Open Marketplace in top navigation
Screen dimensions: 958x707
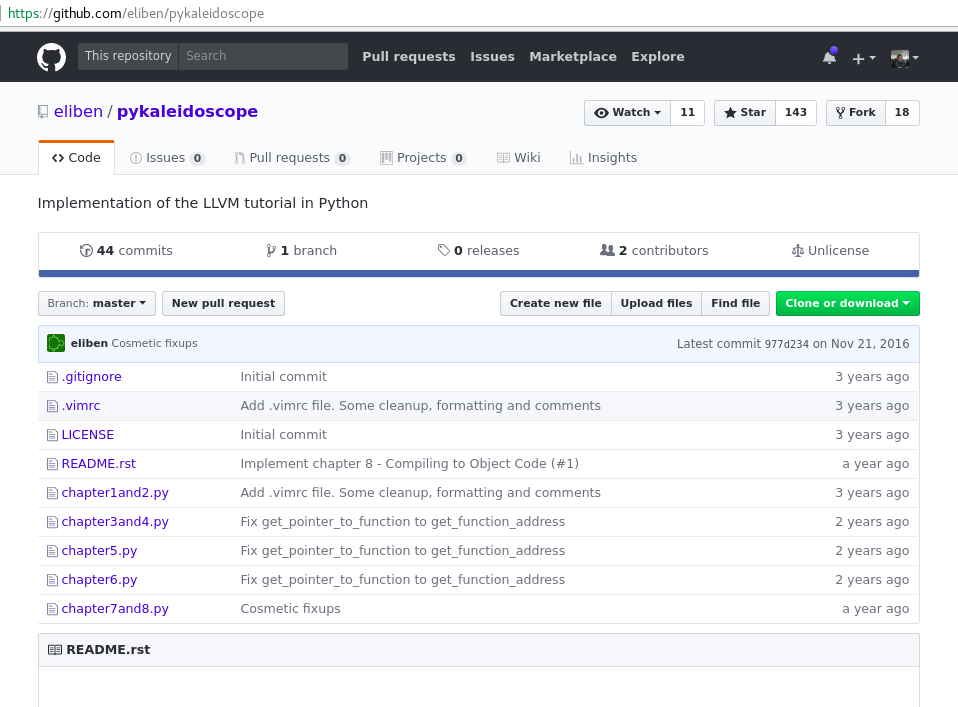click(573, 57)
